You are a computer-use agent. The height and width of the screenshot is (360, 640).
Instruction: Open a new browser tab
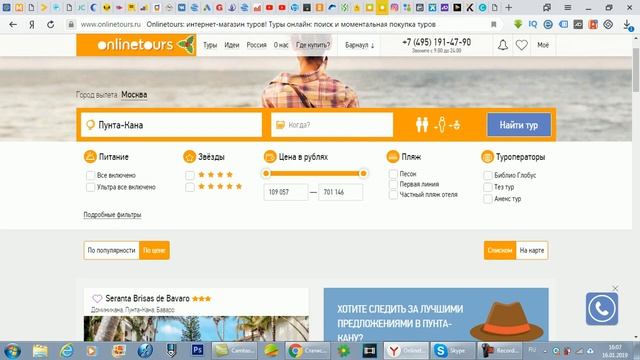click(509, 7)
